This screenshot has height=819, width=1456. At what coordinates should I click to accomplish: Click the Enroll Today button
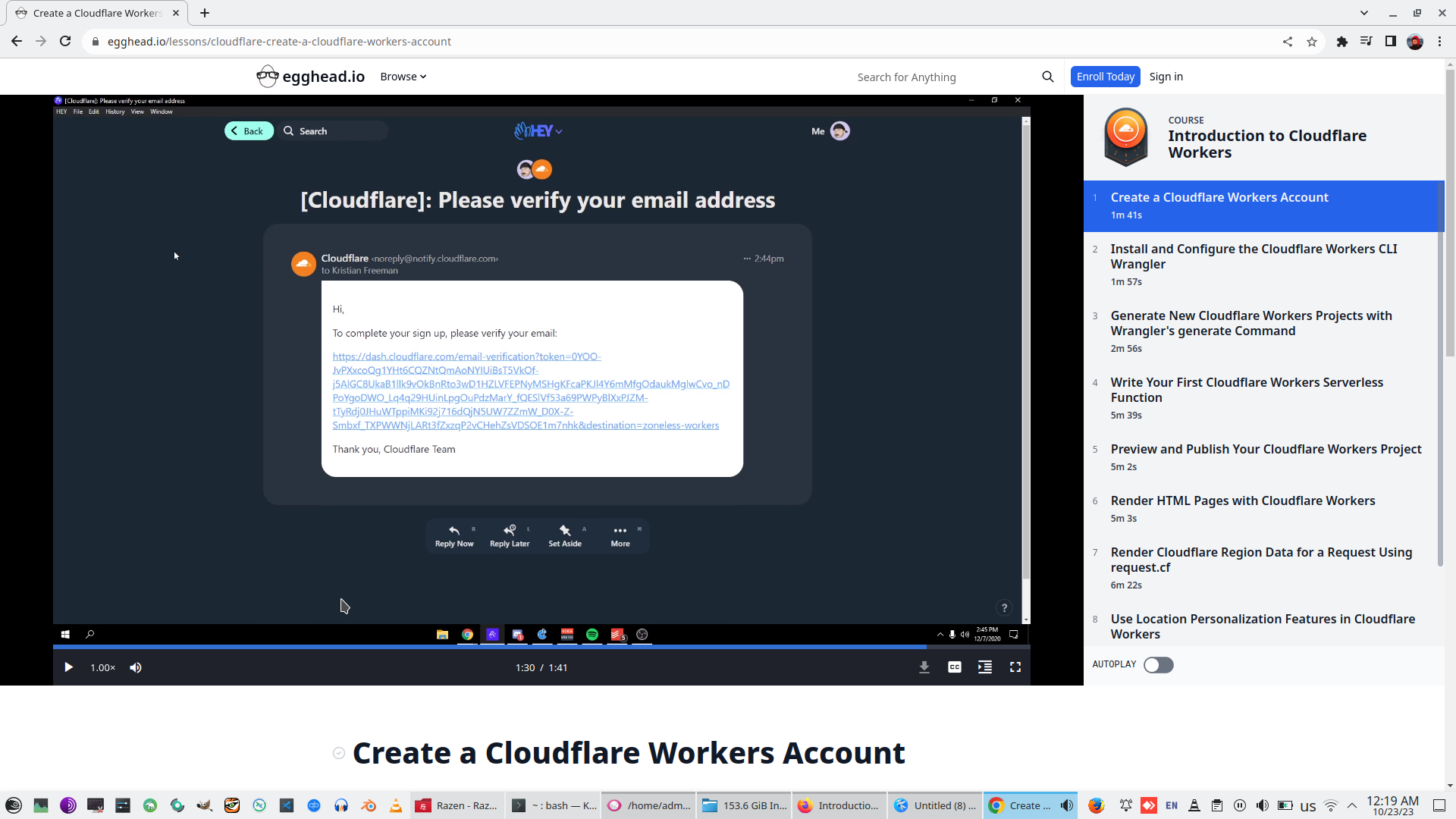pyautogui.click(x=1105, y=76)
